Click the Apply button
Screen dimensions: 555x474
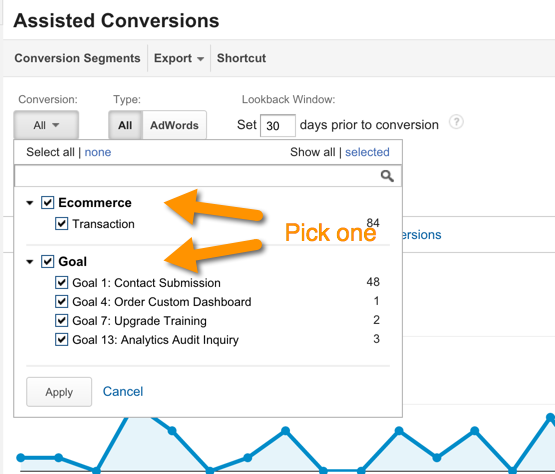pyautogui.click(x=59, y=392)
